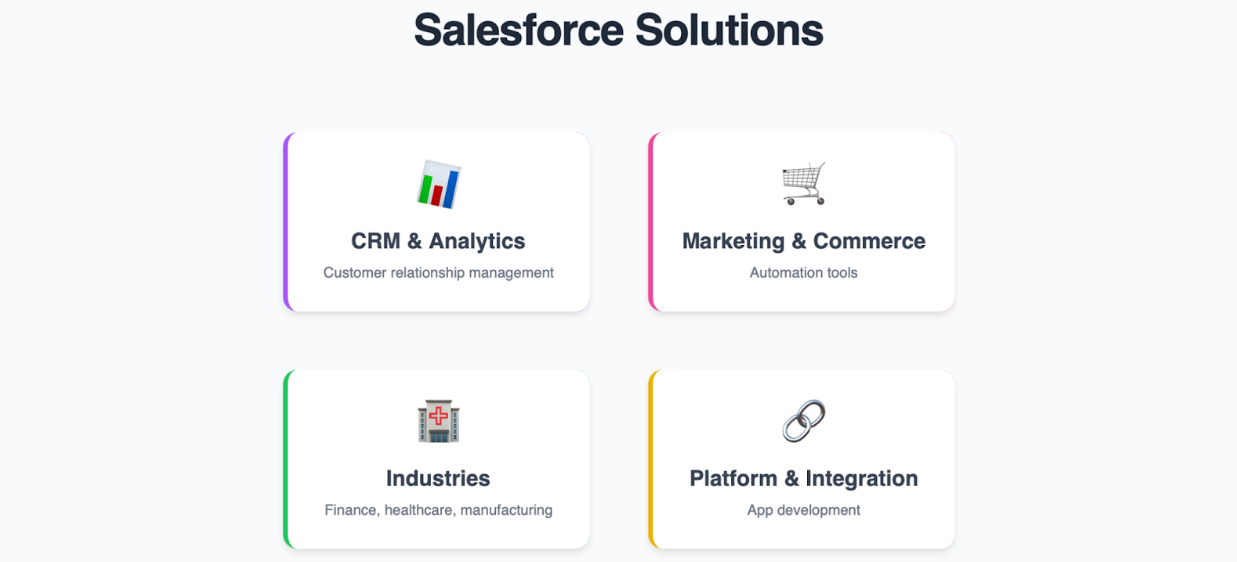Click the 'Automation tools' description text
Screen dimensions: 1237x562
(x=803, y=273)
